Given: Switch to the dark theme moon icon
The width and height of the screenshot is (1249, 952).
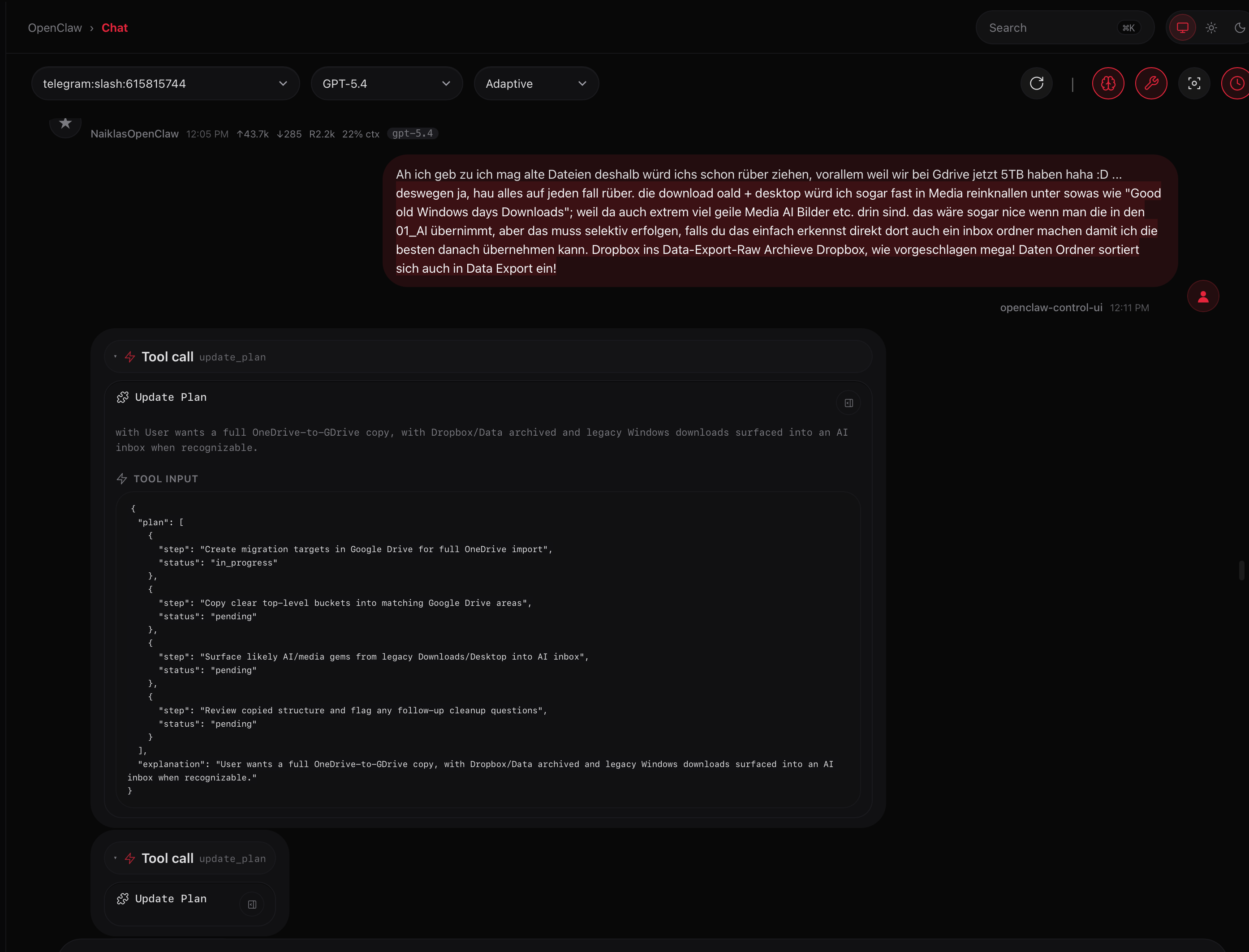Looking at the screenshot, I should tap(1239, 28).
